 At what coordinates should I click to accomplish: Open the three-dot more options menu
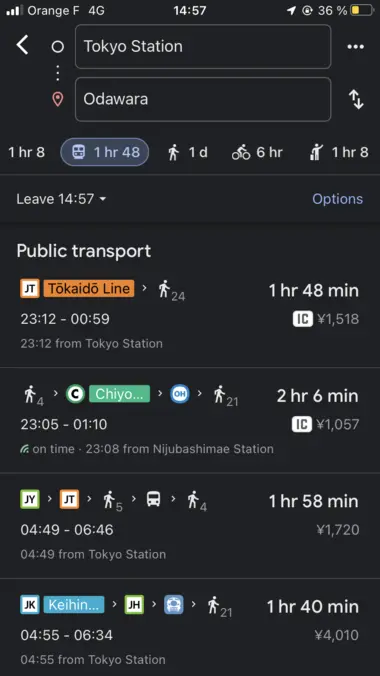pos(356,47)
